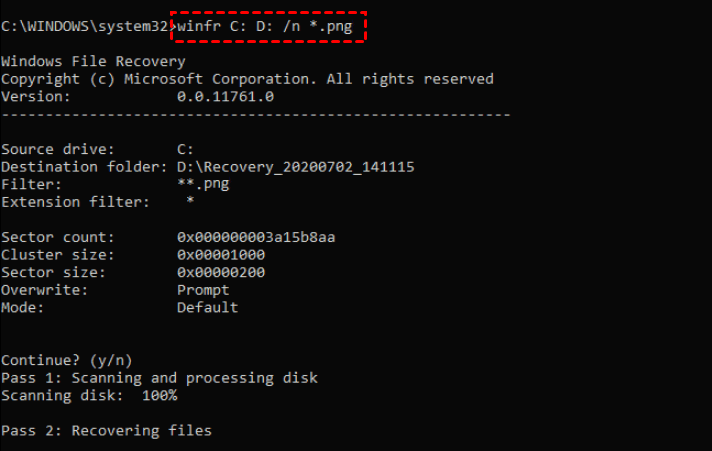Click the Overwrite value Prompt
The width and height of the screenshot is (712, 451).
[203, 290]
